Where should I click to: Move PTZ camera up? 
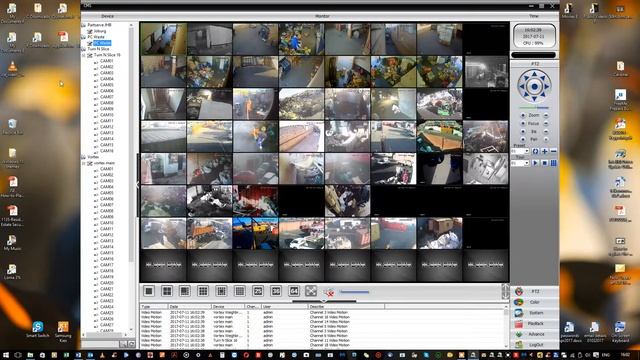coord(534,75)
